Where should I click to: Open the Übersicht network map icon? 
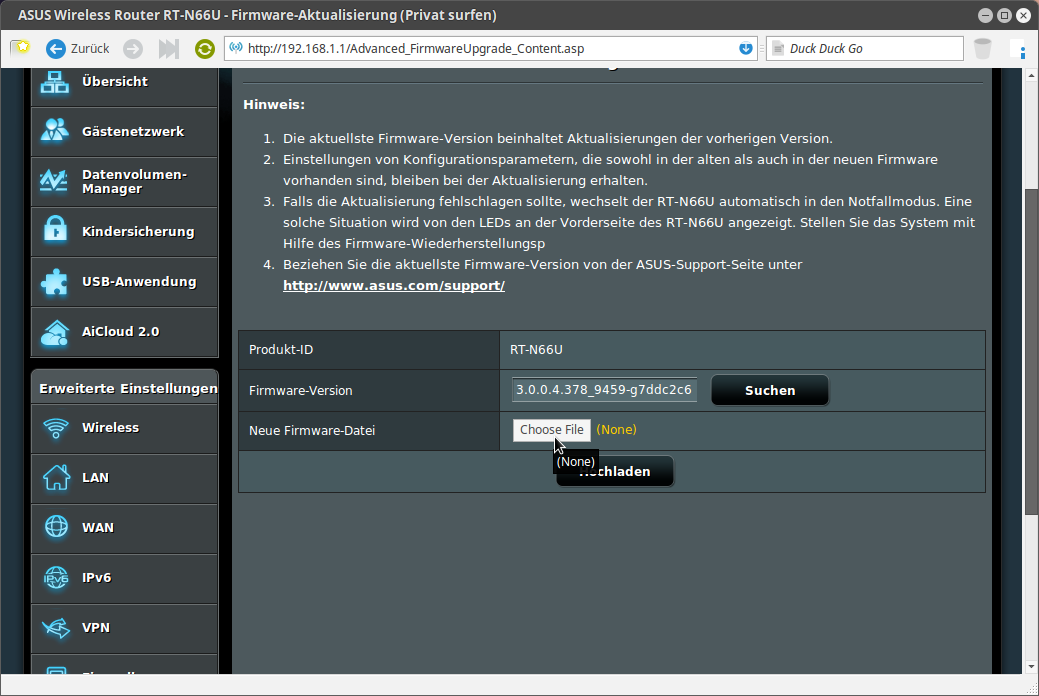coord(55,82)
